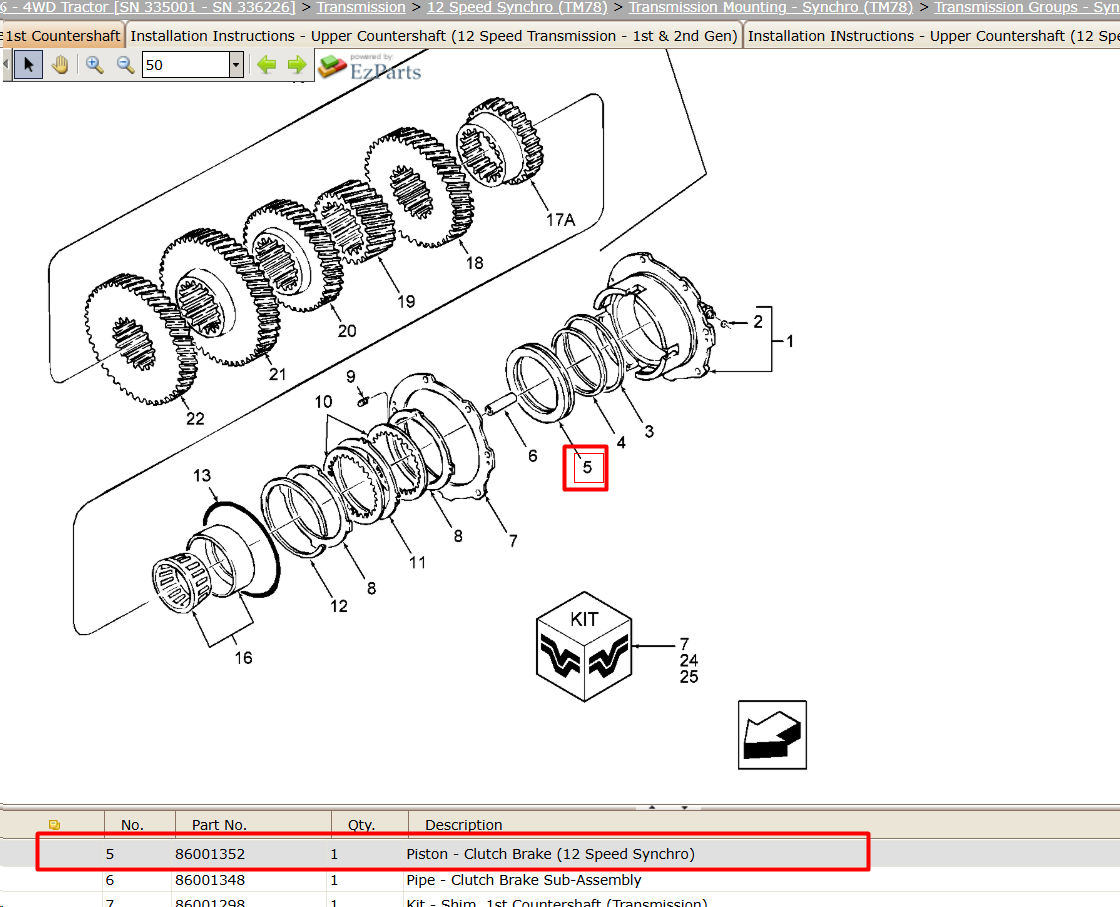Open the Transmission breadcrumb link
Screen dimensions: 1120x907
pyautogui.click(x=361, y=7)
